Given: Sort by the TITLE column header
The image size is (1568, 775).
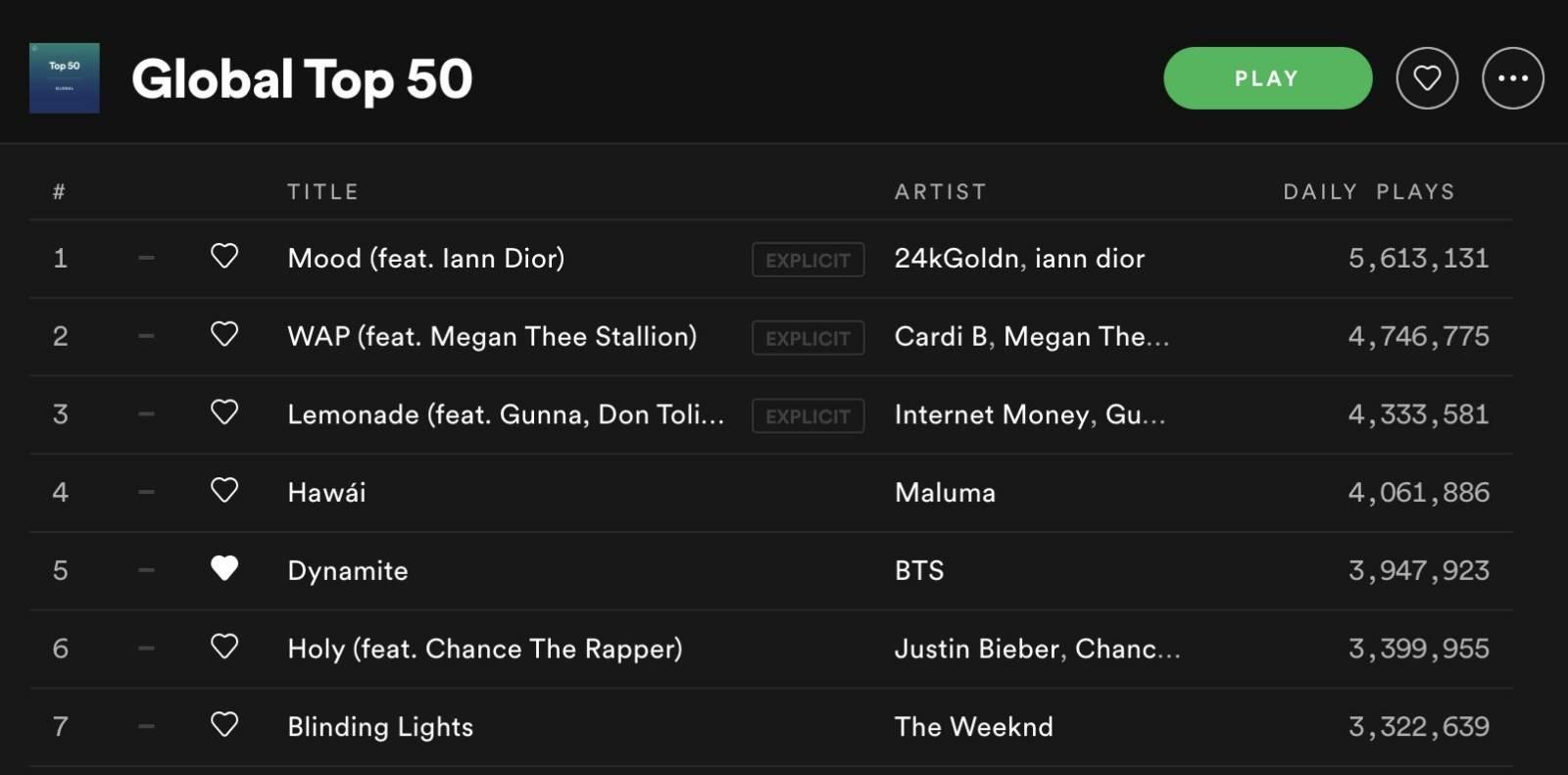Looking at the screenshot, I should click(x=323, y=192).
